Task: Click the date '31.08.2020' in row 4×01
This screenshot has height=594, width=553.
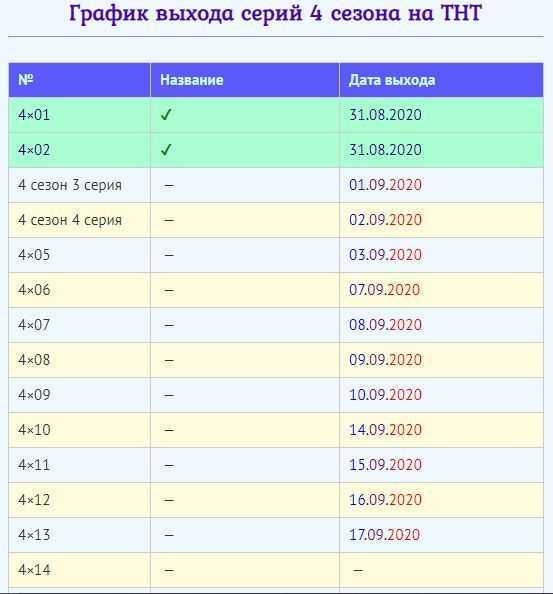Action: (385, 115)
